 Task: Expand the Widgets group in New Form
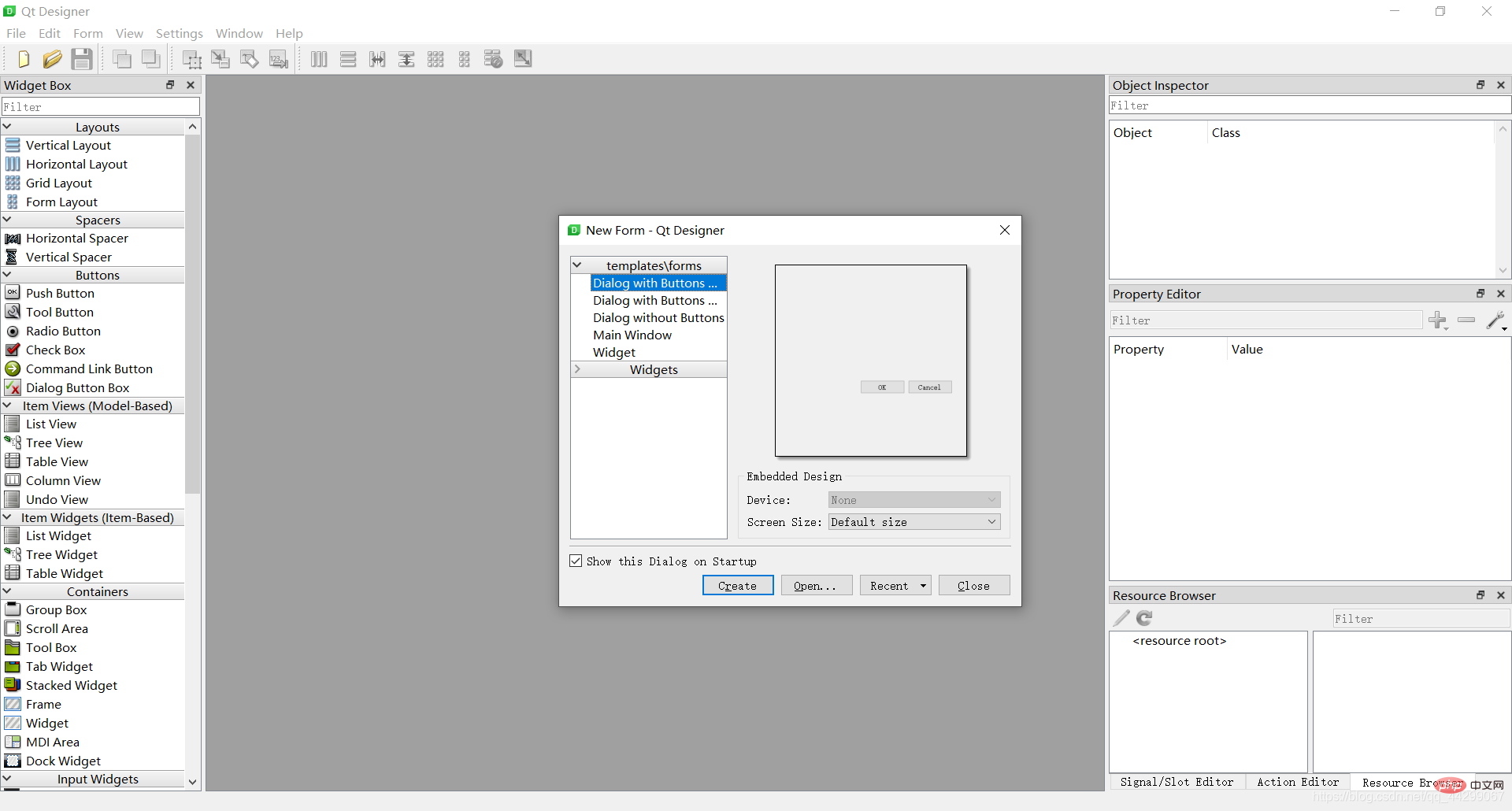[x=577, y=369]
